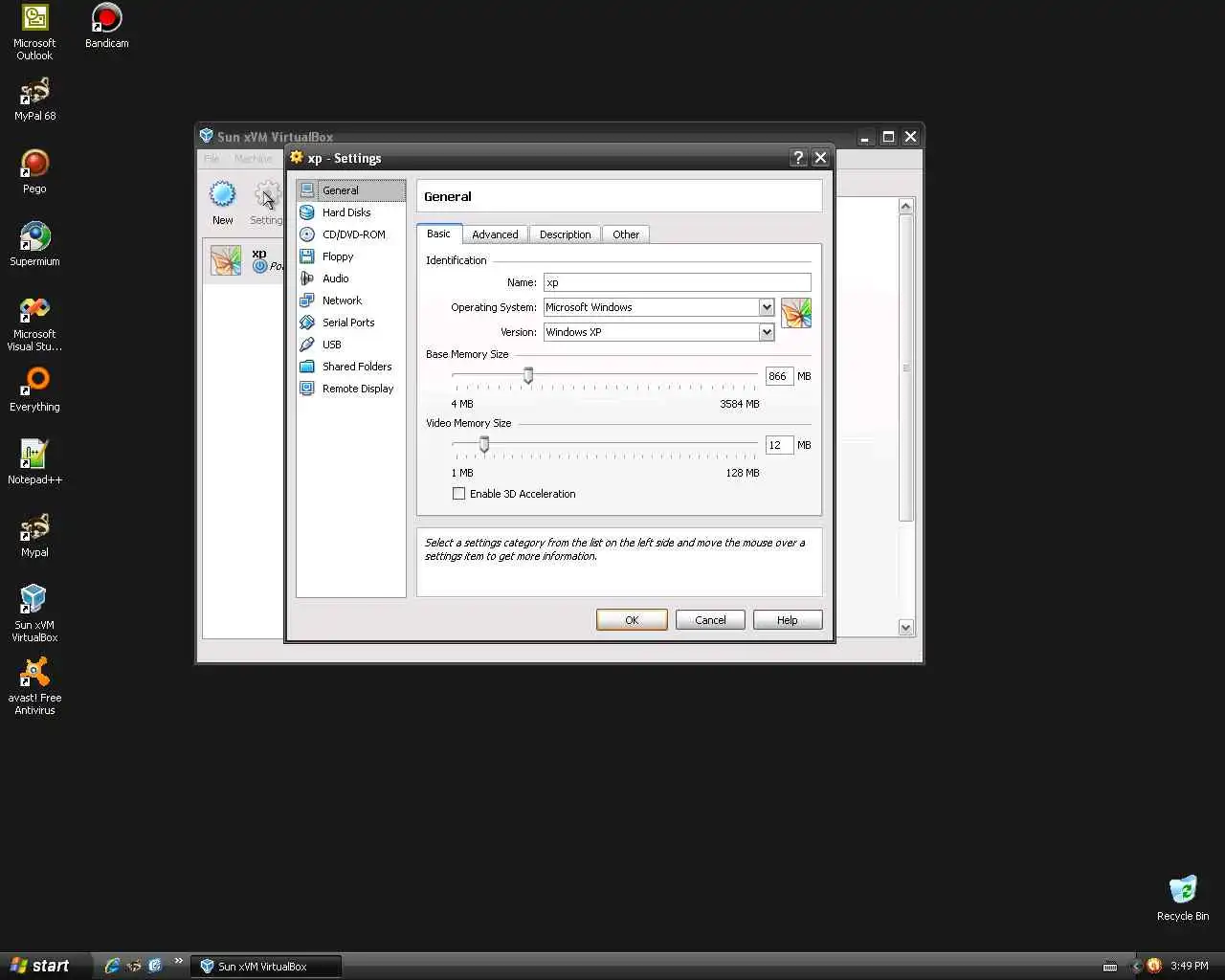Expand the quick launch chevron on taskbar
This screenshot has width=1225, height=980.
coord(178,961)
